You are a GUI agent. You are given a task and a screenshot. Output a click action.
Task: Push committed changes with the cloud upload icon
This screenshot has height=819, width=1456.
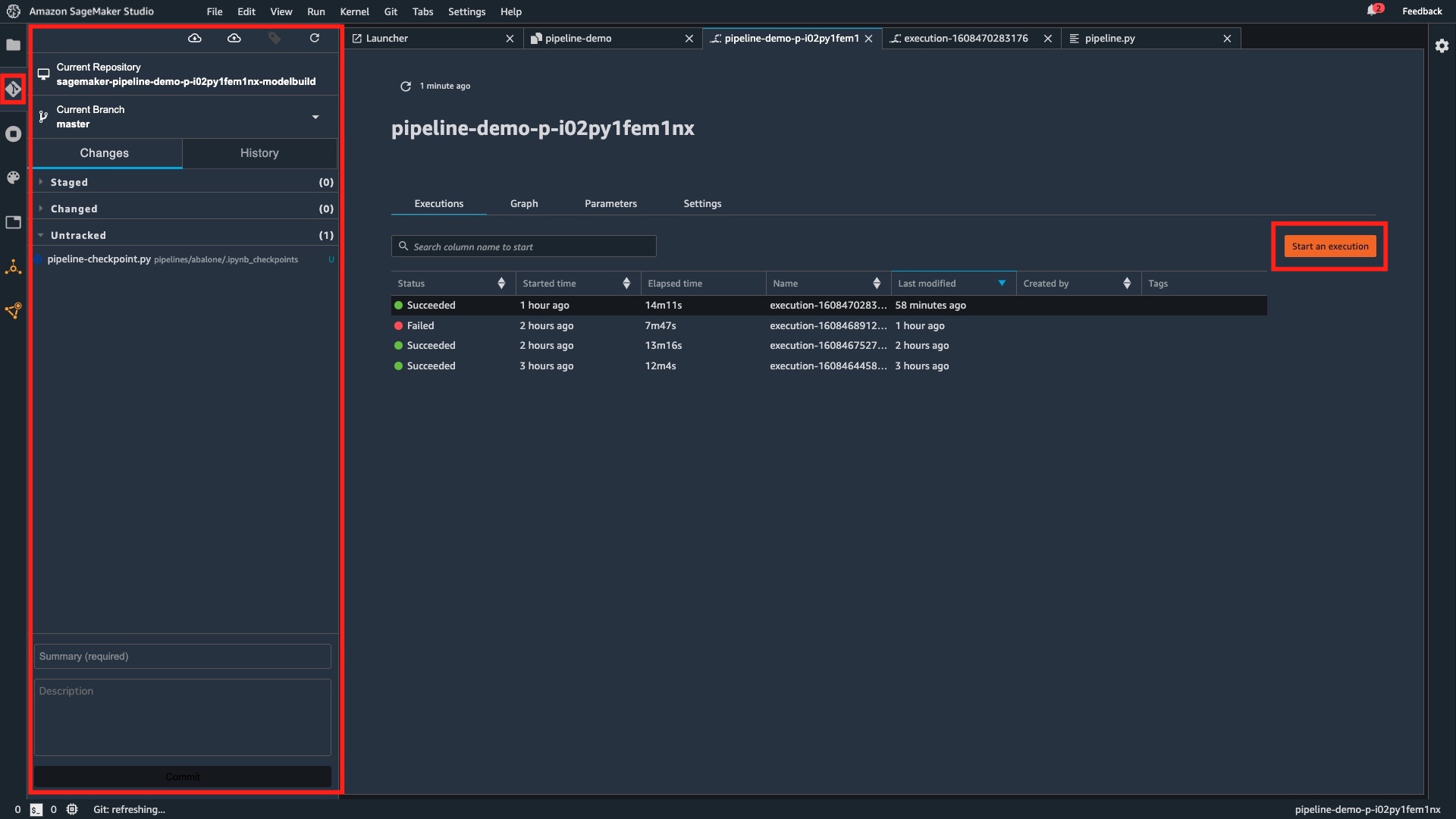[x=234, y=37]
